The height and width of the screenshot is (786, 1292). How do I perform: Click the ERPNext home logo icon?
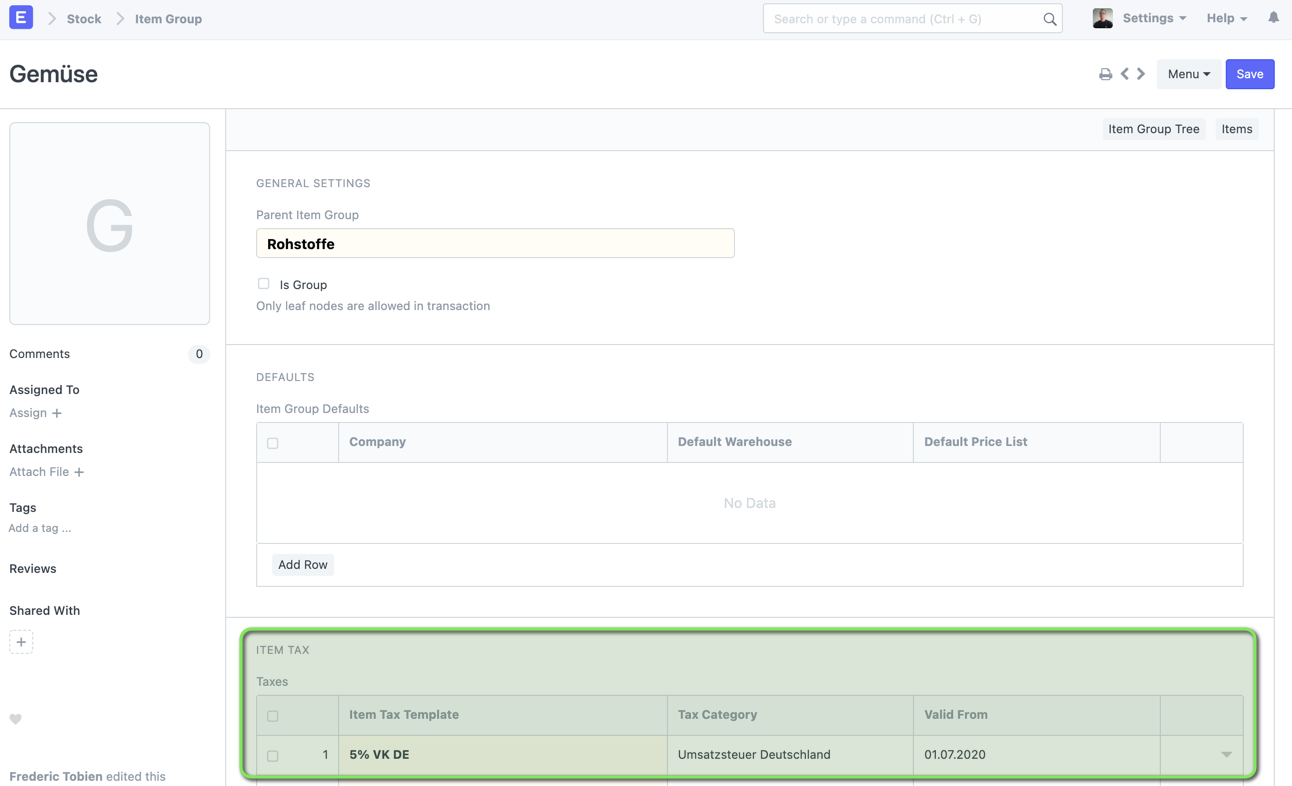coord(21,17)
